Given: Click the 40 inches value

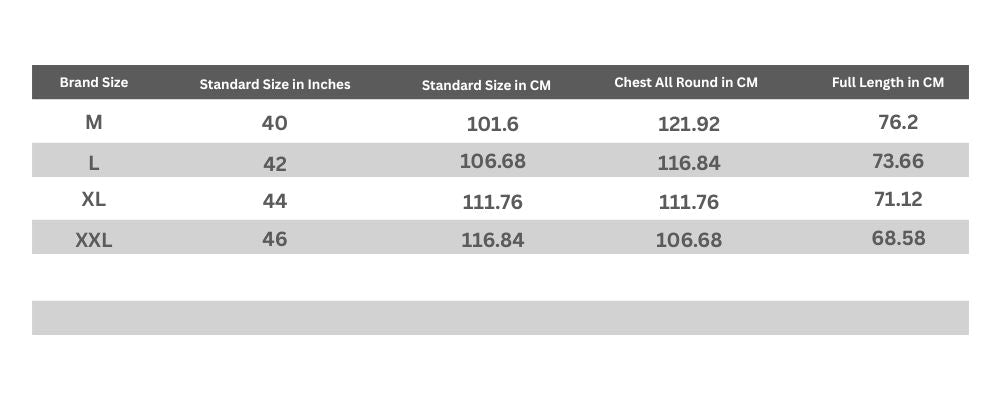Looking at the screenshot, I should pos(275,123).
